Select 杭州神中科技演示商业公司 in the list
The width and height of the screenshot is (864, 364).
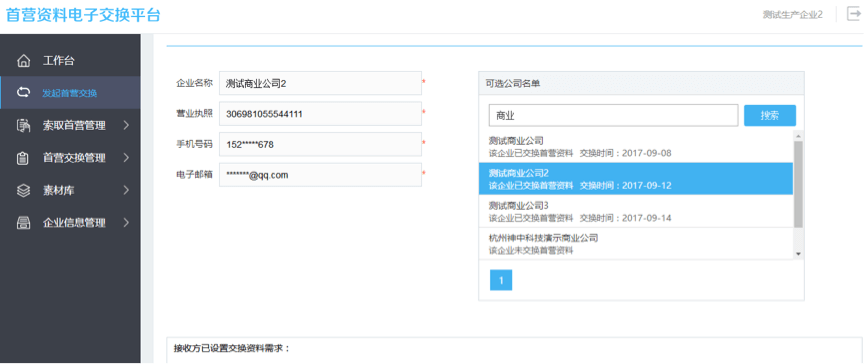tap(636, 243)
